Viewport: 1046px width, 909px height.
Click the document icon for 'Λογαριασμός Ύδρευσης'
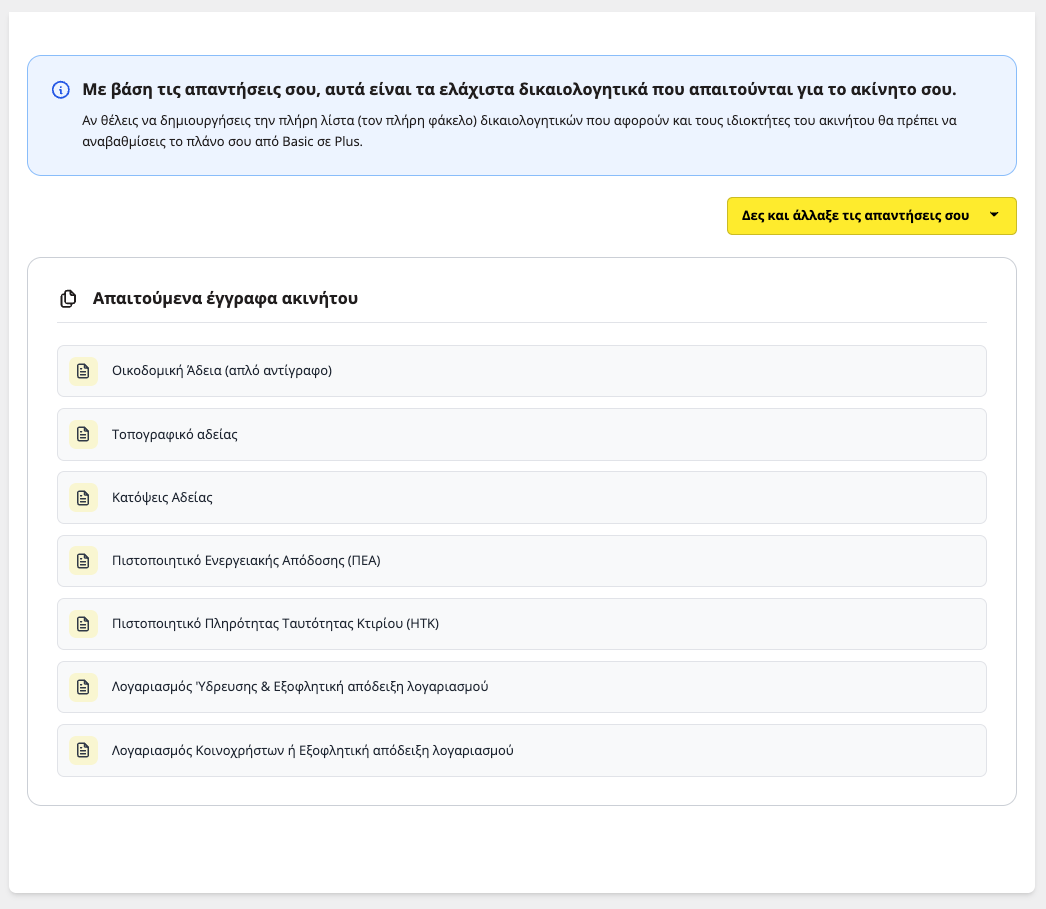click(x=83, y=687)
